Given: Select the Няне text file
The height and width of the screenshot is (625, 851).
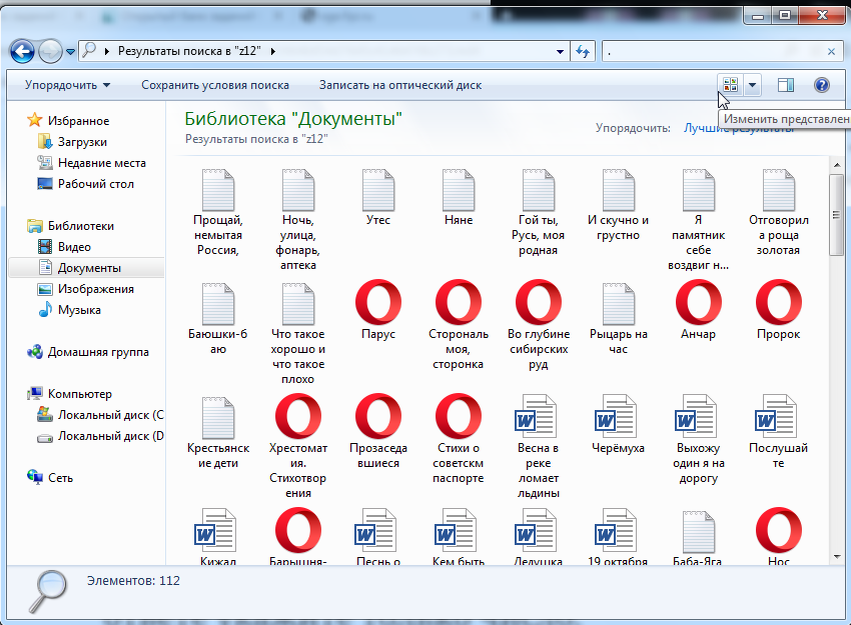Looking at the screenshot, I should [459, 197].
